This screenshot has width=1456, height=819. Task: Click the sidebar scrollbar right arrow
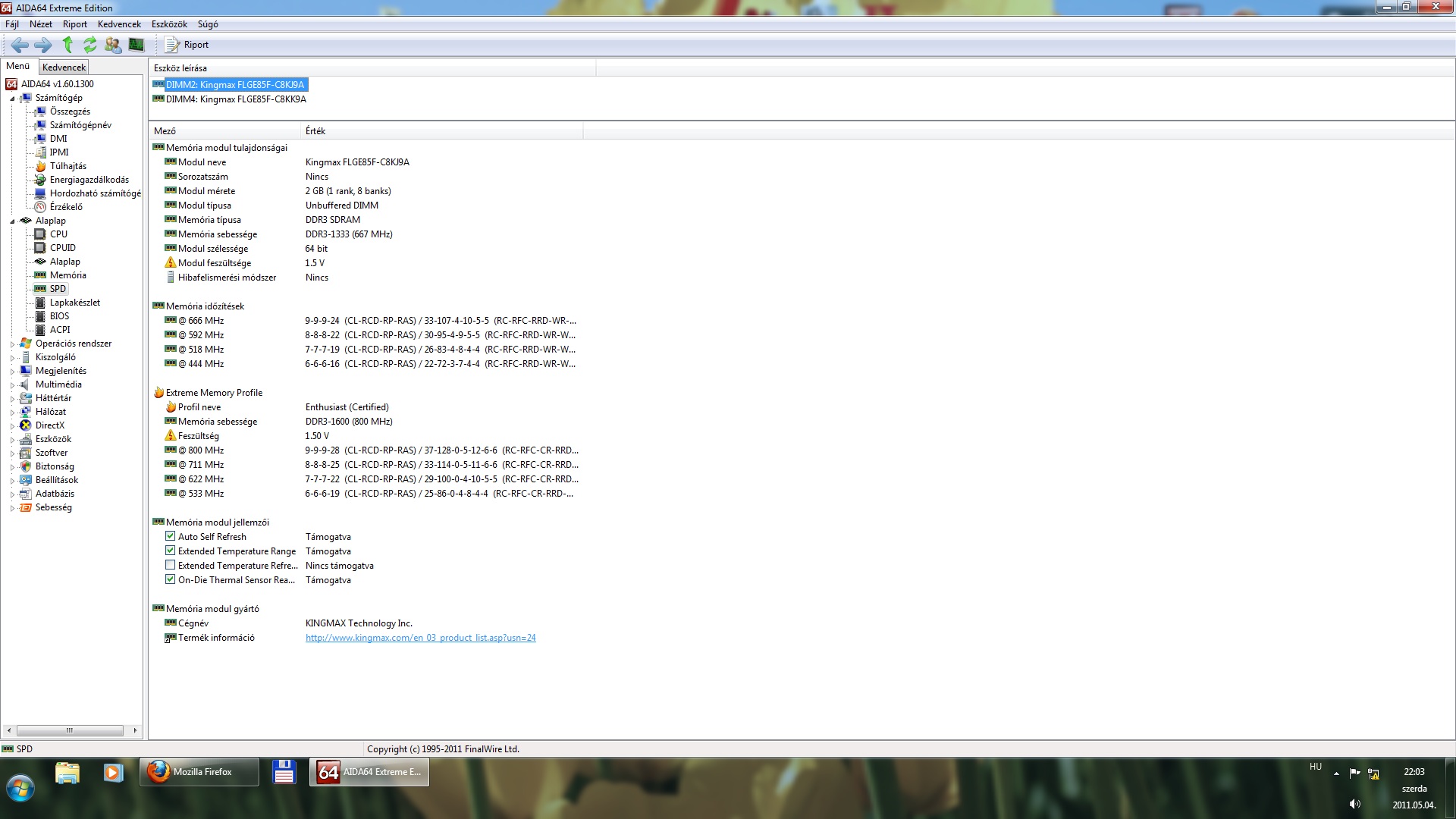coord(135,730)
